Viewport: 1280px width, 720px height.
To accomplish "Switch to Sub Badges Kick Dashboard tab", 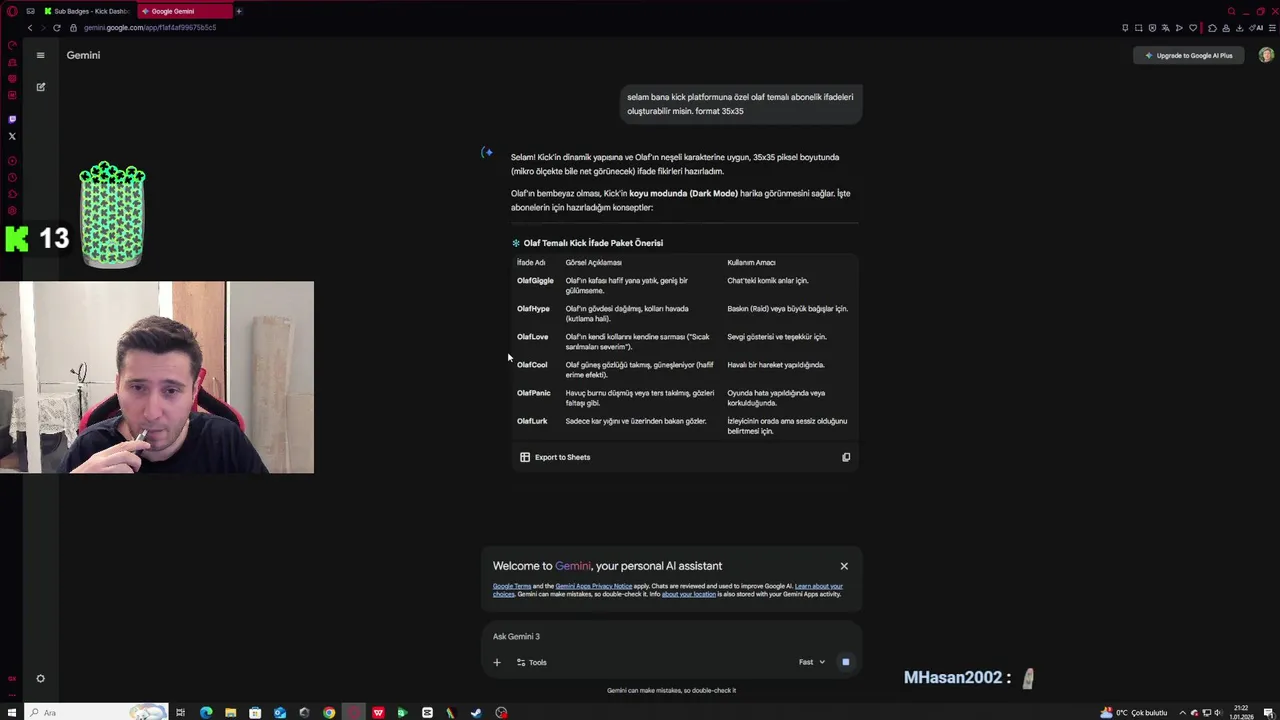I will point(86,11).
